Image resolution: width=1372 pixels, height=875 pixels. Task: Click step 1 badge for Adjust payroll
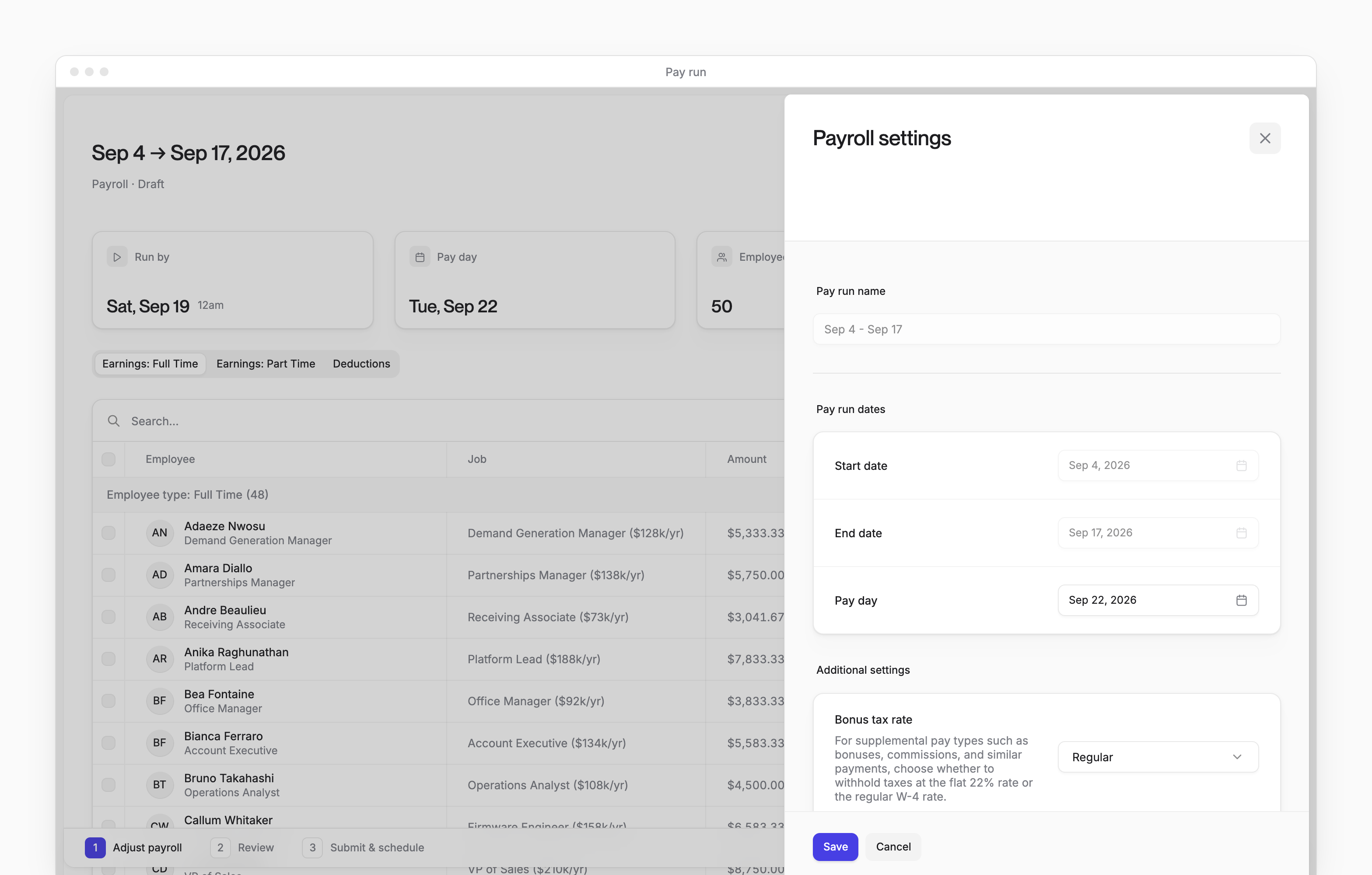pos(95,848)
